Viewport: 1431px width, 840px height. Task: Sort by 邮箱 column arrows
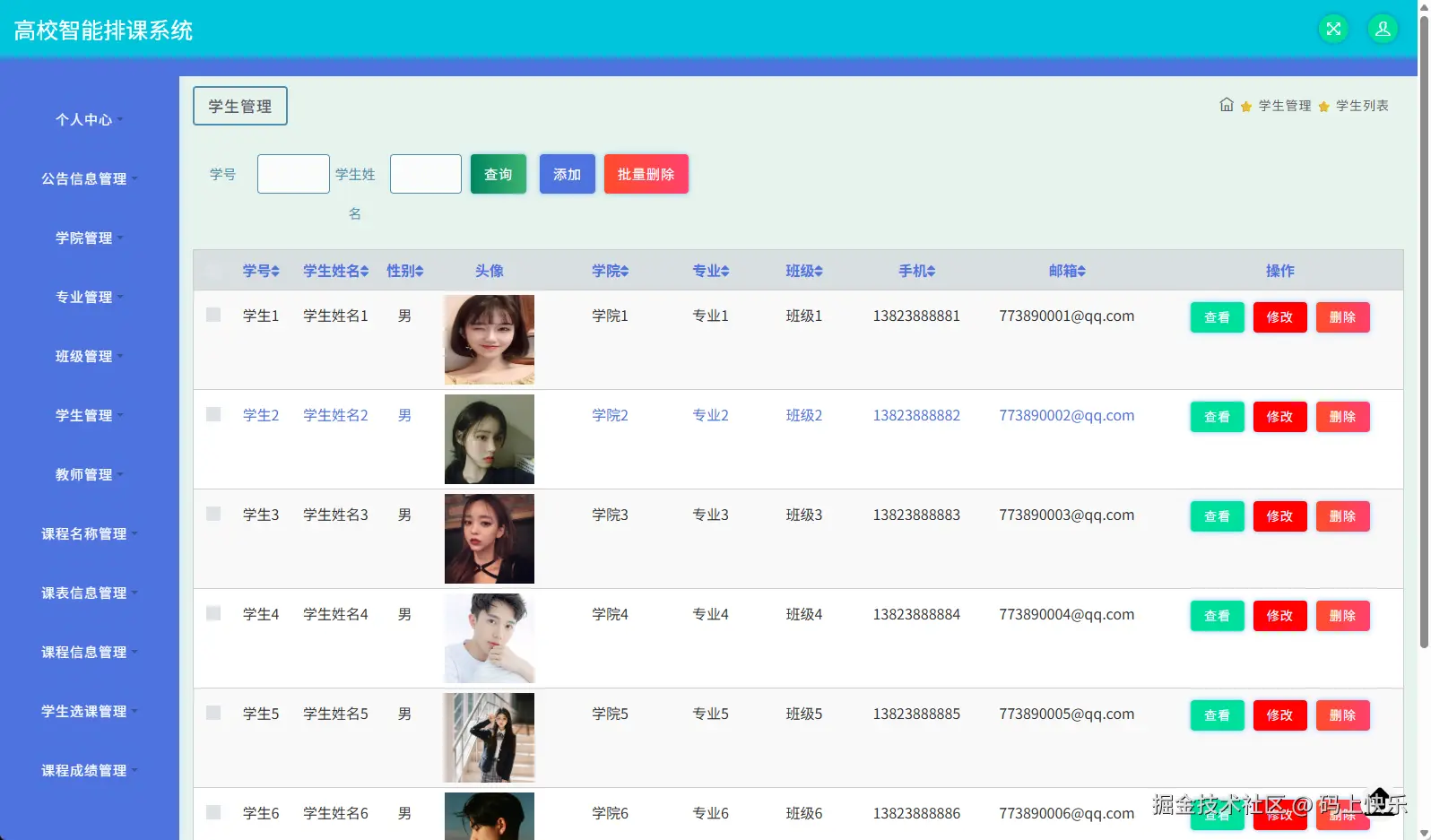coord(1081,271)
